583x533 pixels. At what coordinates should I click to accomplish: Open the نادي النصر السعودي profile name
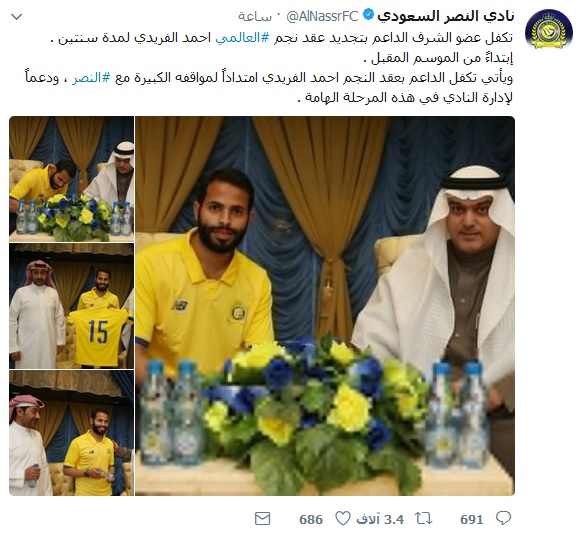coord(445,16)
